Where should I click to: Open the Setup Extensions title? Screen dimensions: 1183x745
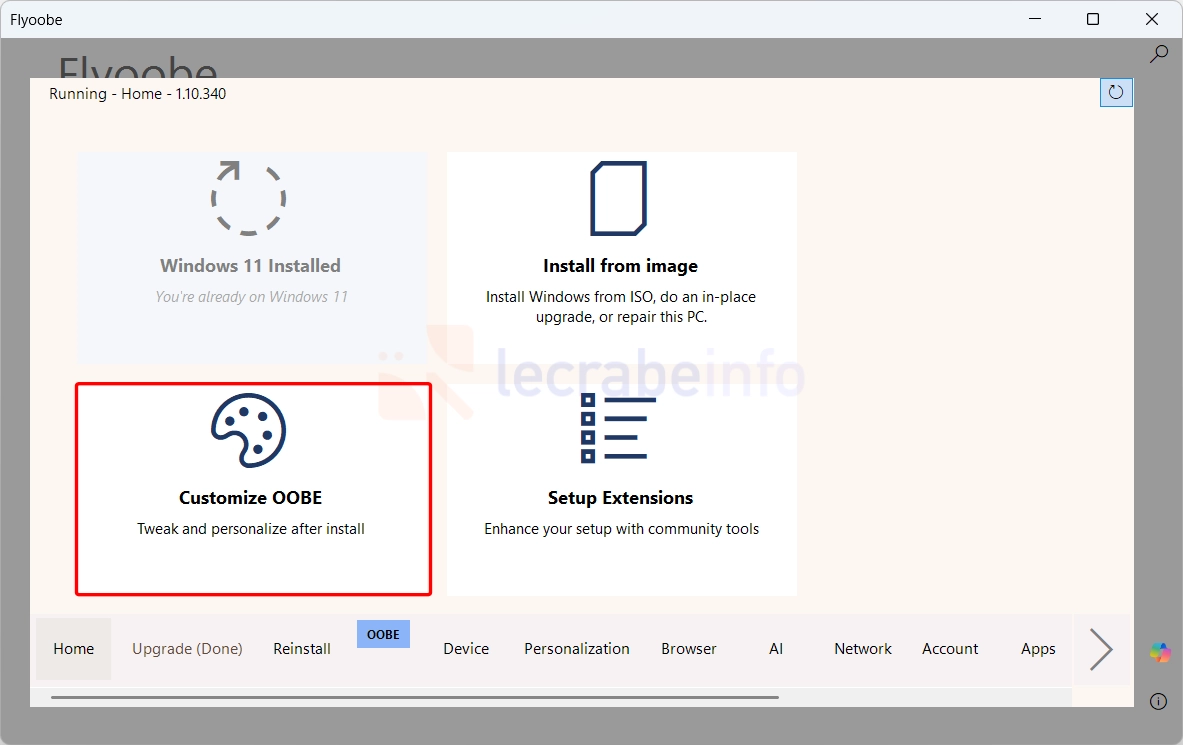click(620, 497)
